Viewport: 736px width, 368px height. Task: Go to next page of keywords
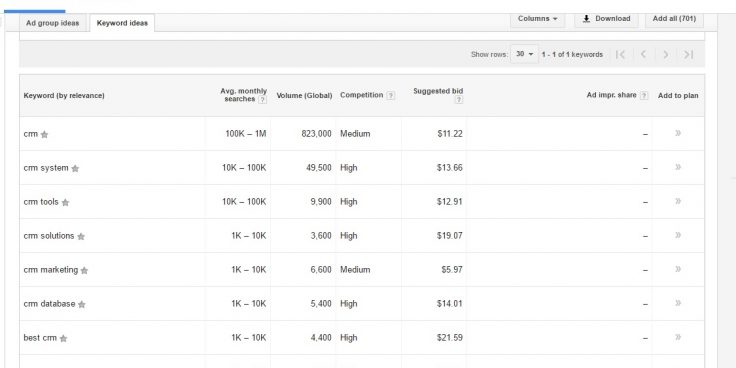point(666,54)
